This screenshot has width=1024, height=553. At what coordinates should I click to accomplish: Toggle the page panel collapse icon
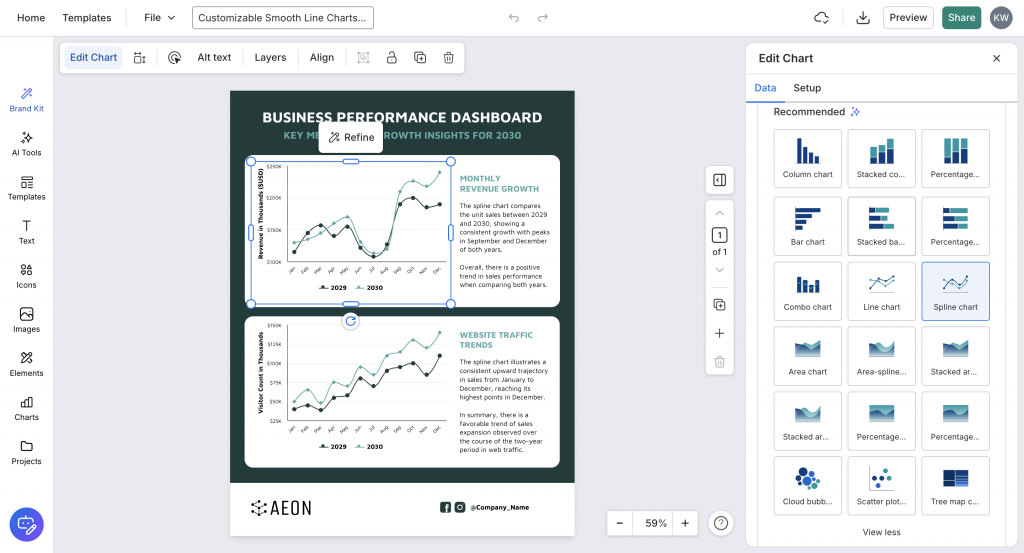point(720,180)
